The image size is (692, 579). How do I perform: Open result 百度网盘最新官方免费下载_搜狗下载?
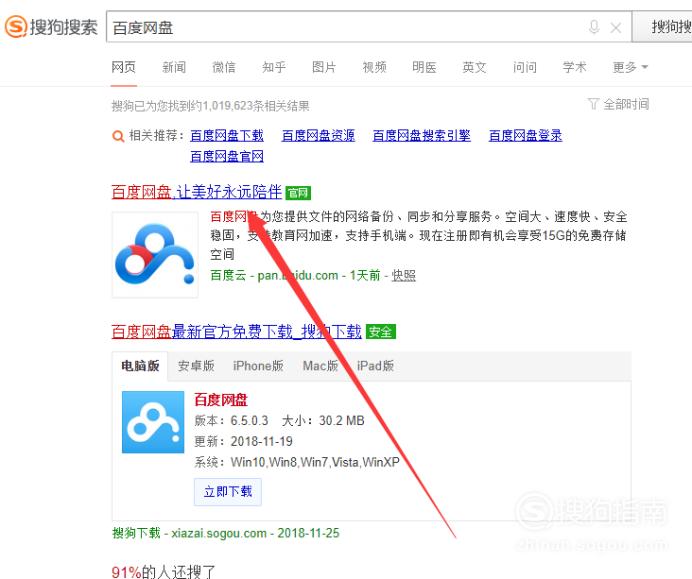237,331
